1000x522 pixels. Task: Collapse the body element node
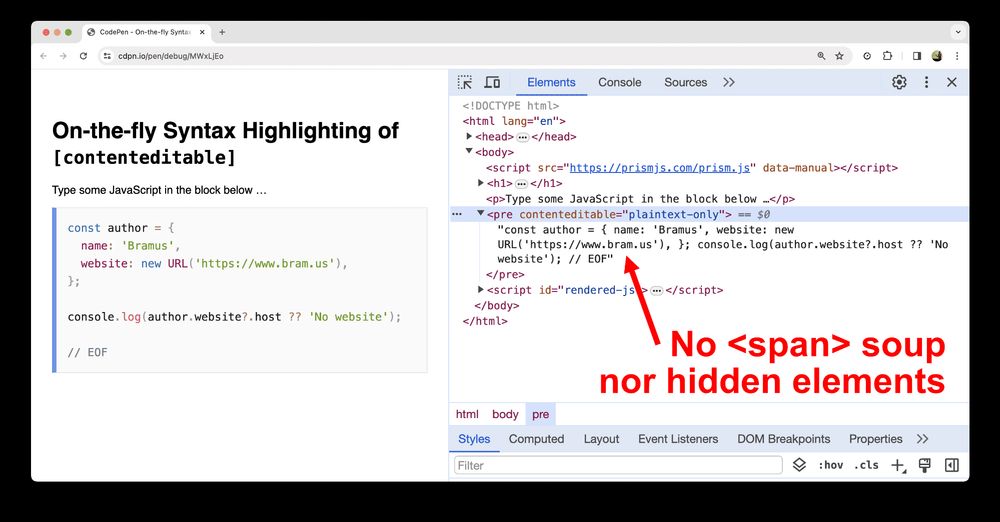click(469, 151)
